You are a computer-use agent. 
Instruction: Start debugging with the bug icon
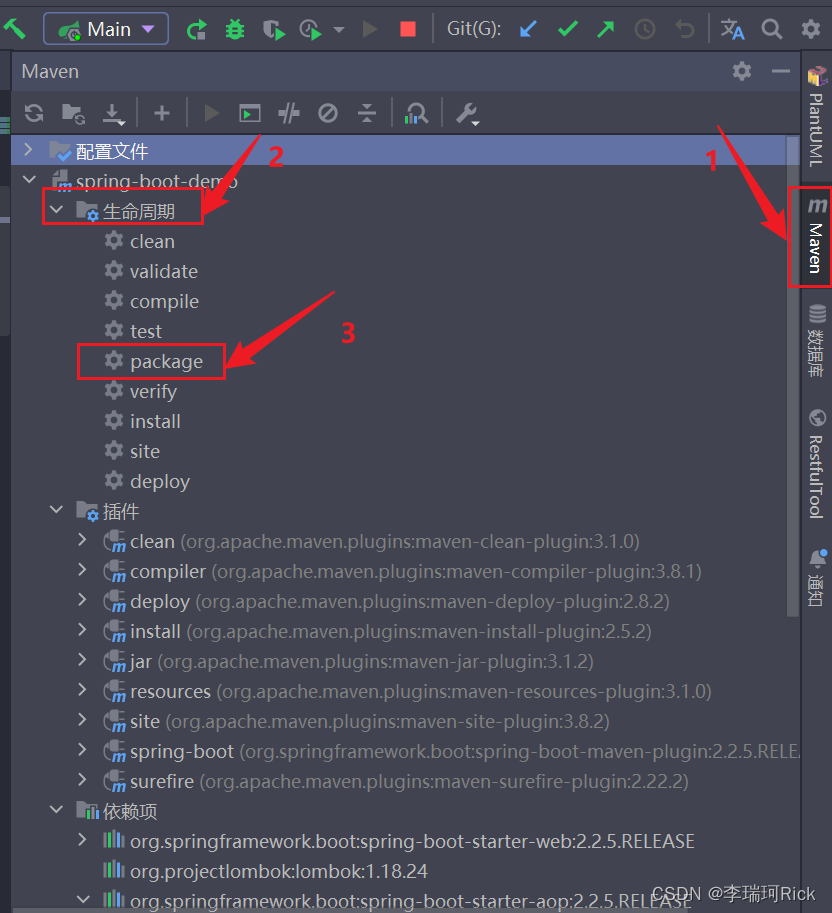point(235,29)
